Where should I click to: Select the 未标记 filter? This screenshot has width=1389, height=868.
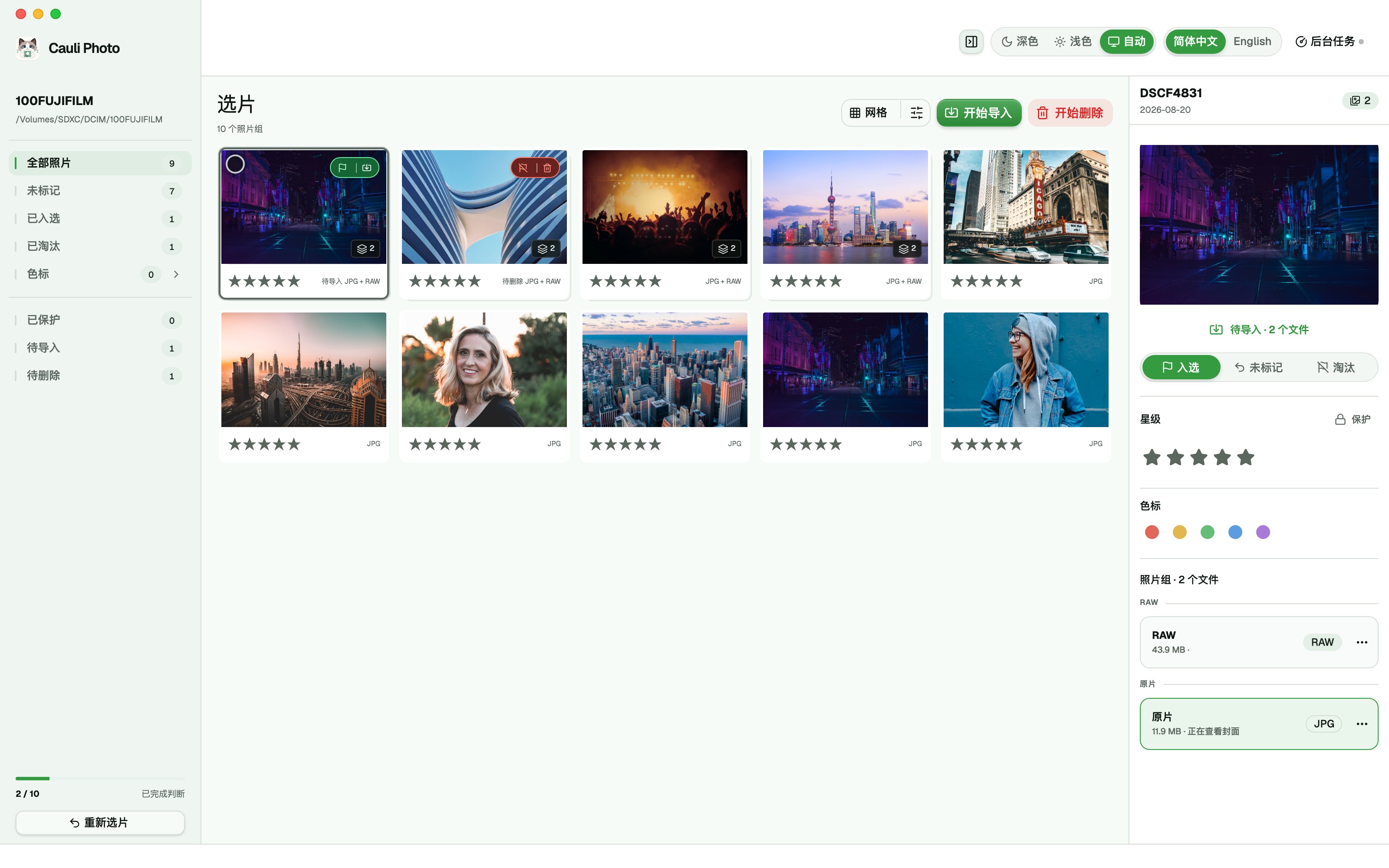[x=100, y=191]
